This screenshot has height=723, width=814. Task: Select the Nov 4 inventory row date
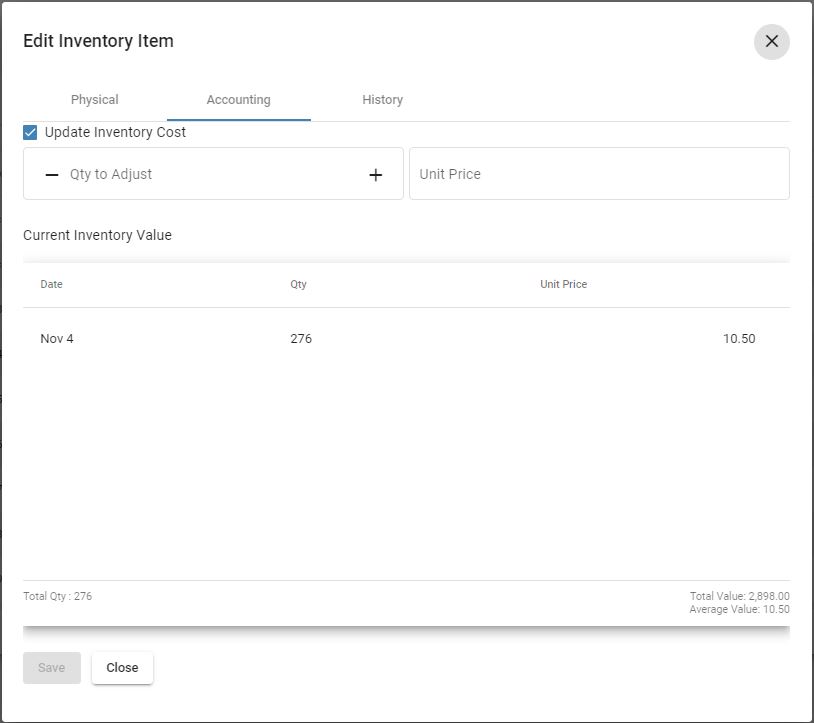[57, 339]
